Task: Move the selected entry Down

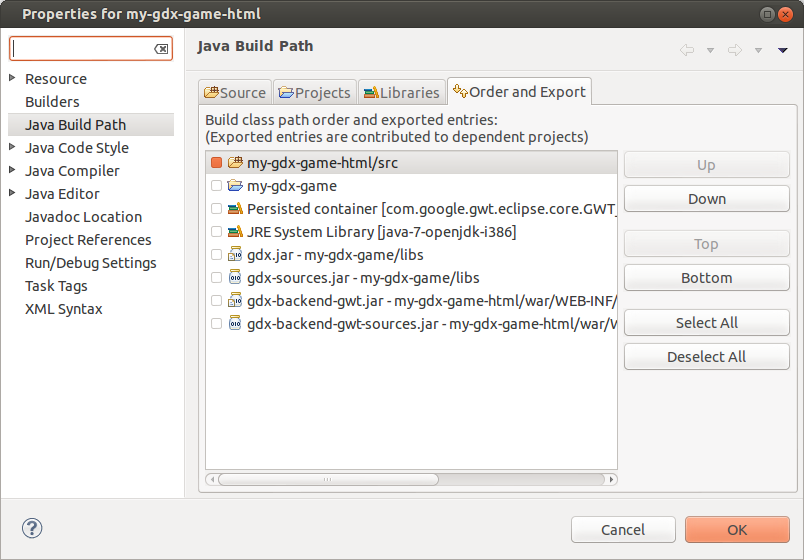Action: click(x=707, y=199)
